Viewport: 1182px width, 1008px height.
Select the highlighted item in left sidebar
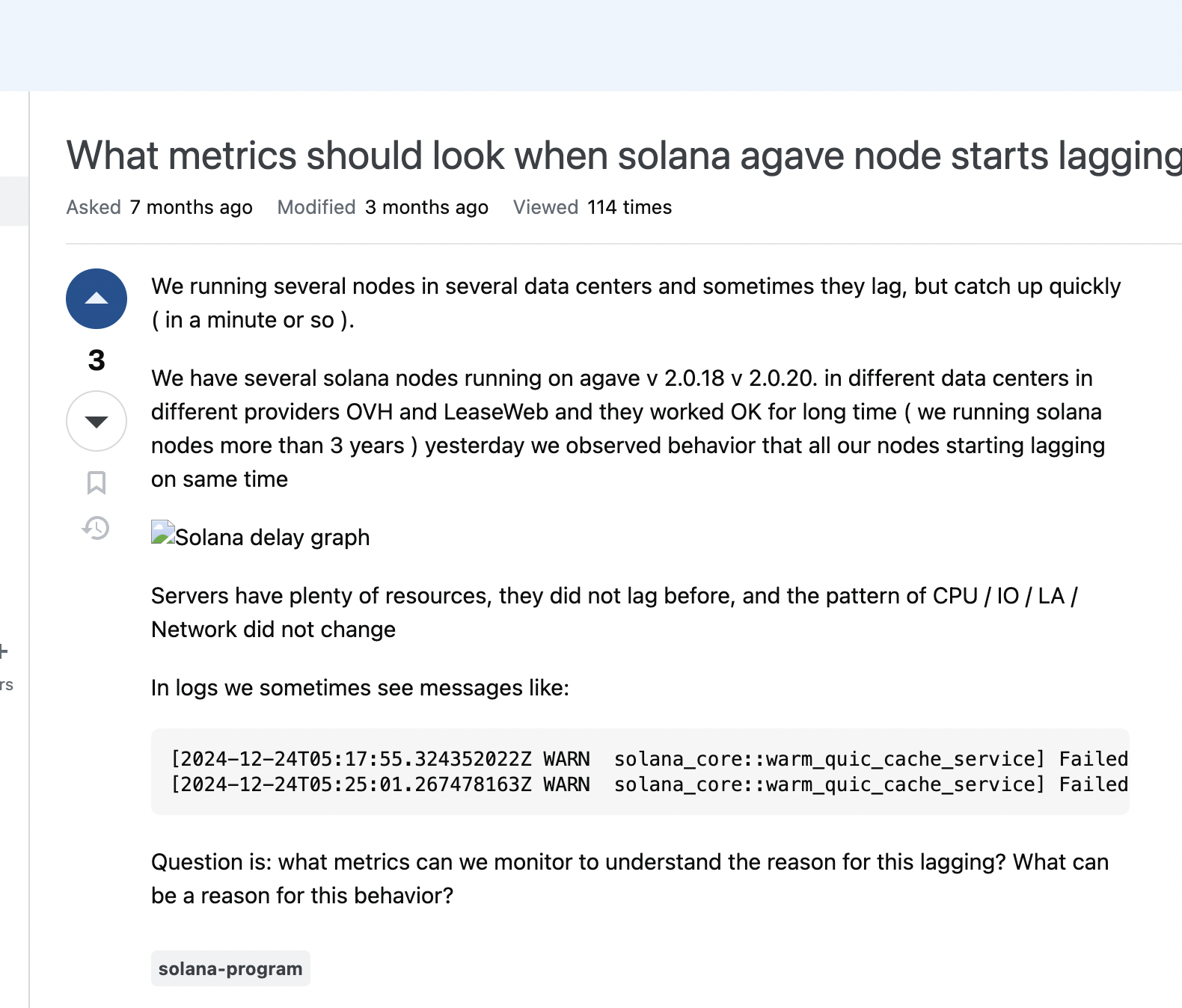point(13,200)
